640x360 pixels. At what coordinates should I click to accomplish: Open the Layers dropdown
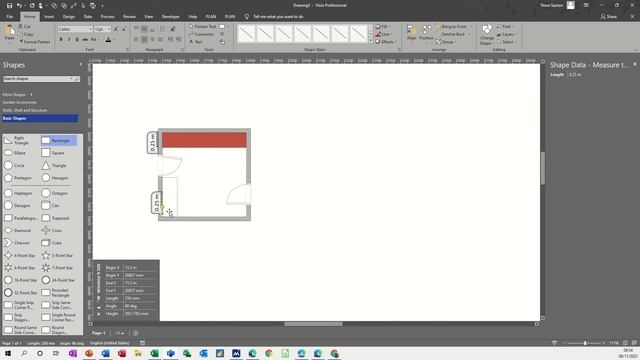point(506,34)
